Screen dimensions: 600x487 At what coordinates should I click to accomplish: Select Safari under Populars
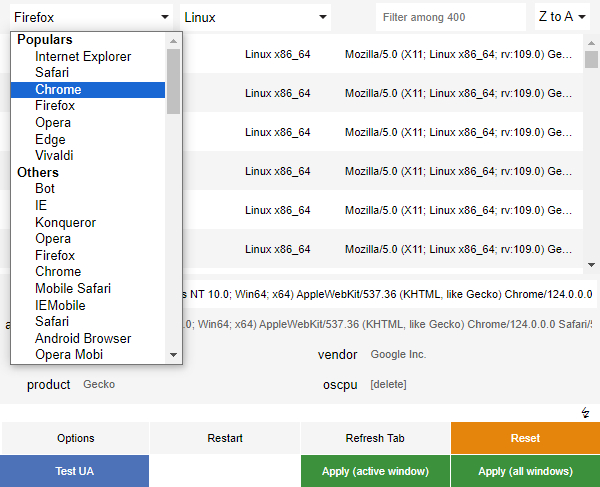pyautogui.click(x=88, y=73)
